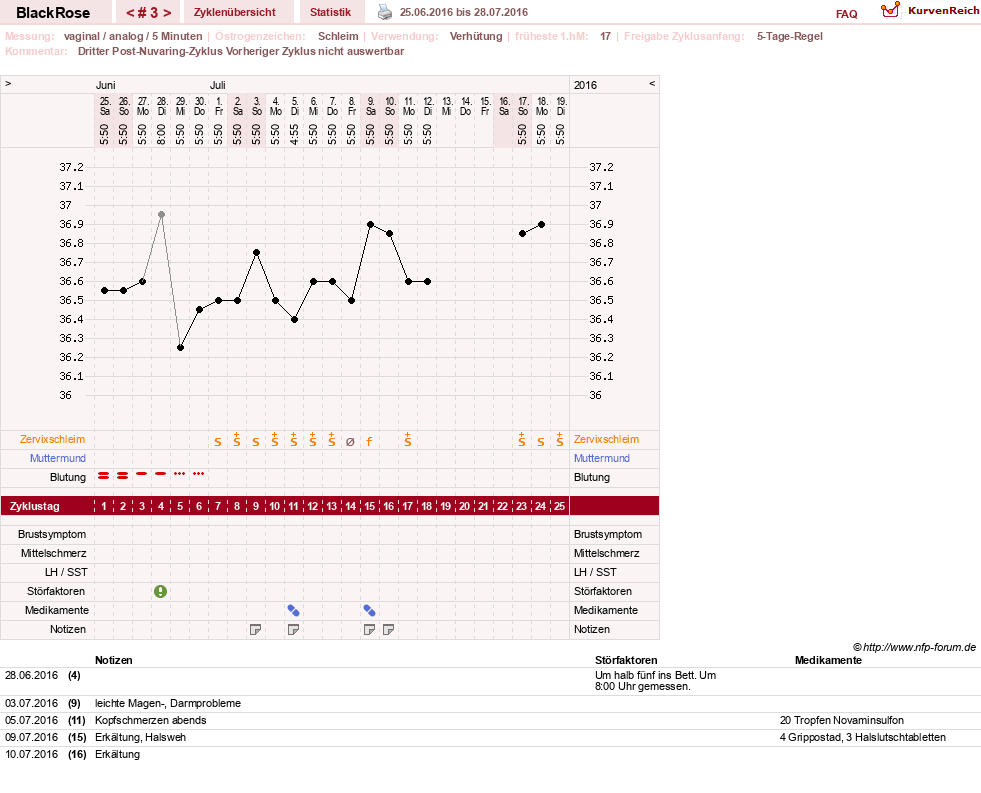Screen dimensions: 981x793
Task: Click the note 'leichte Magen-, Darmprobleme'
Action: coord(168,704)
